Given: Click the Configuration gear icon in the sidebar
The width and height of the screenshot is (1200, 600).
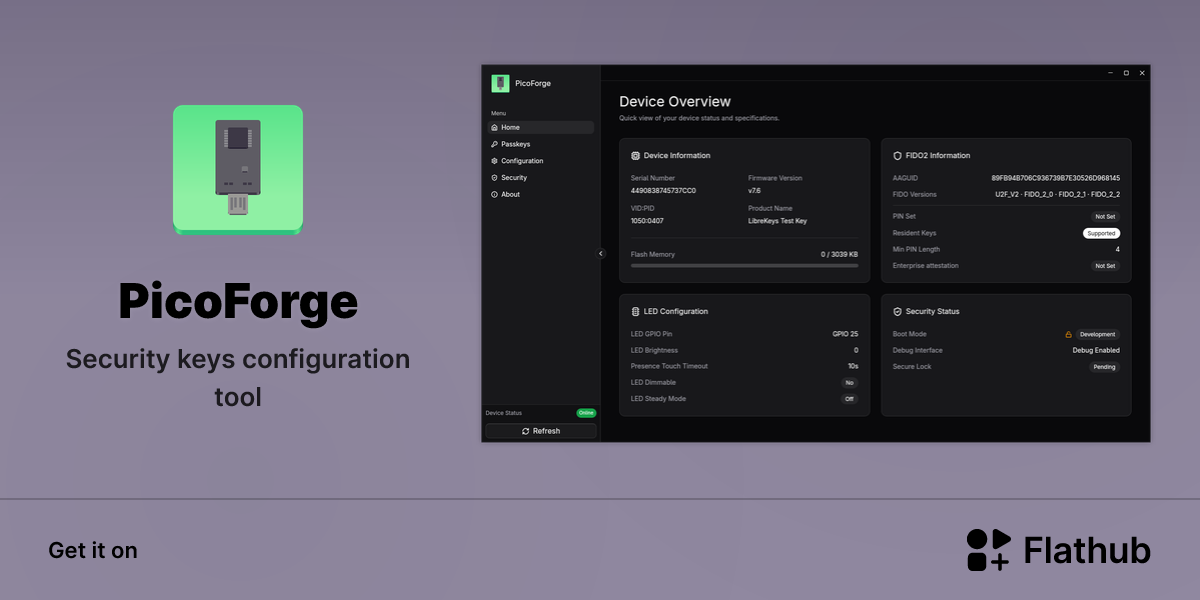Looking at the screenshot, I should 494,161.
